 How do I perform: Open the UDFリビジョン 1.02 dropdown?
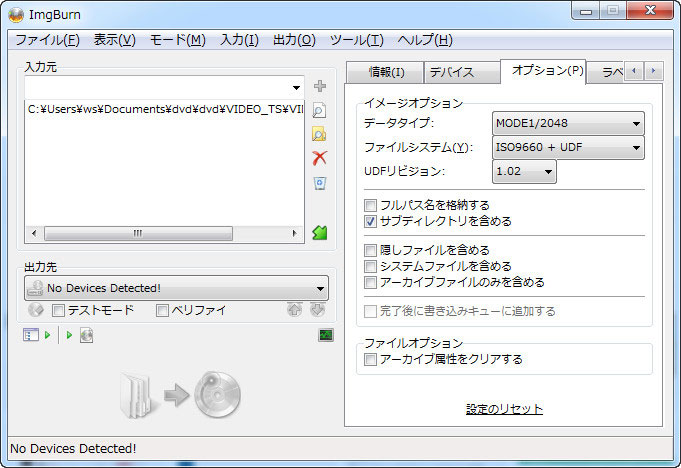click(x=524, y=171)
